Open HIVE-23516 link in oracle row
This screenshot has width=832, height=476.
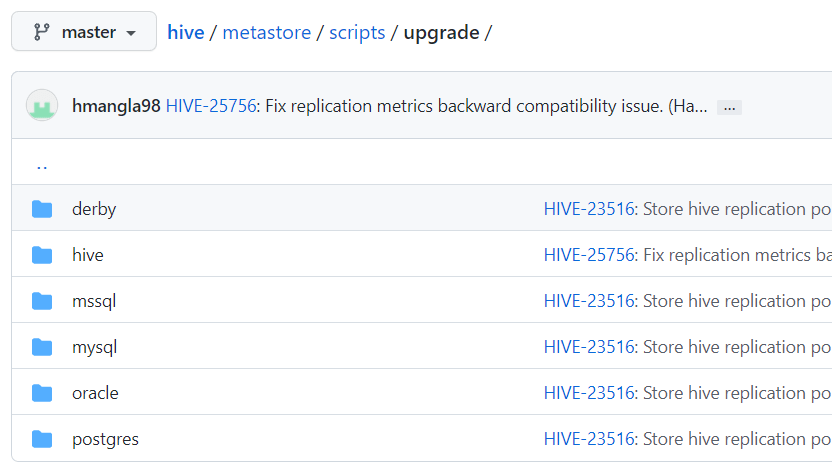click(x=589, y=393)
